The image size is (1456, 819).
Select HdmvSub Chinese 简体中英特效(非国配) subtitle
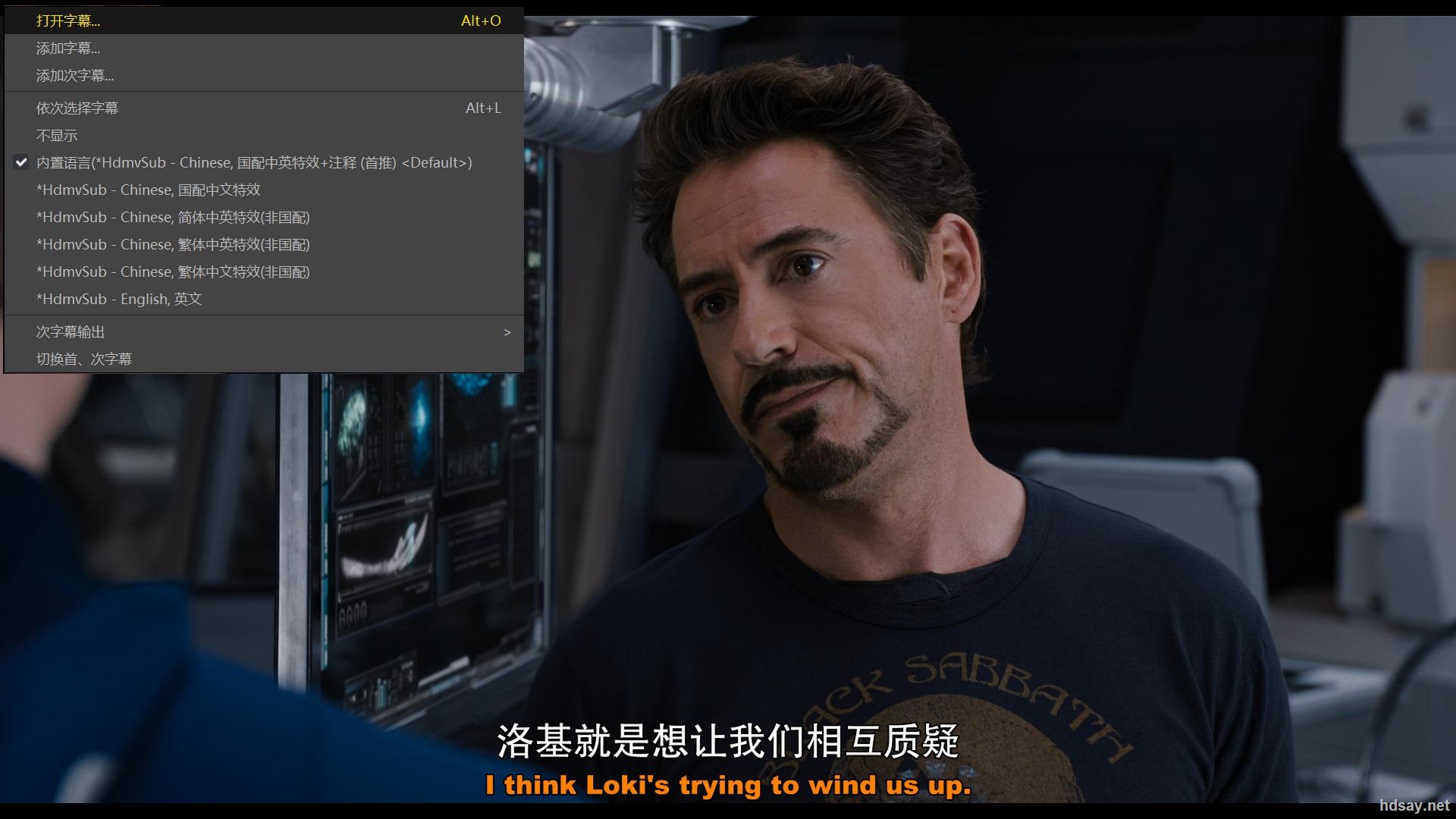(264, 217)
